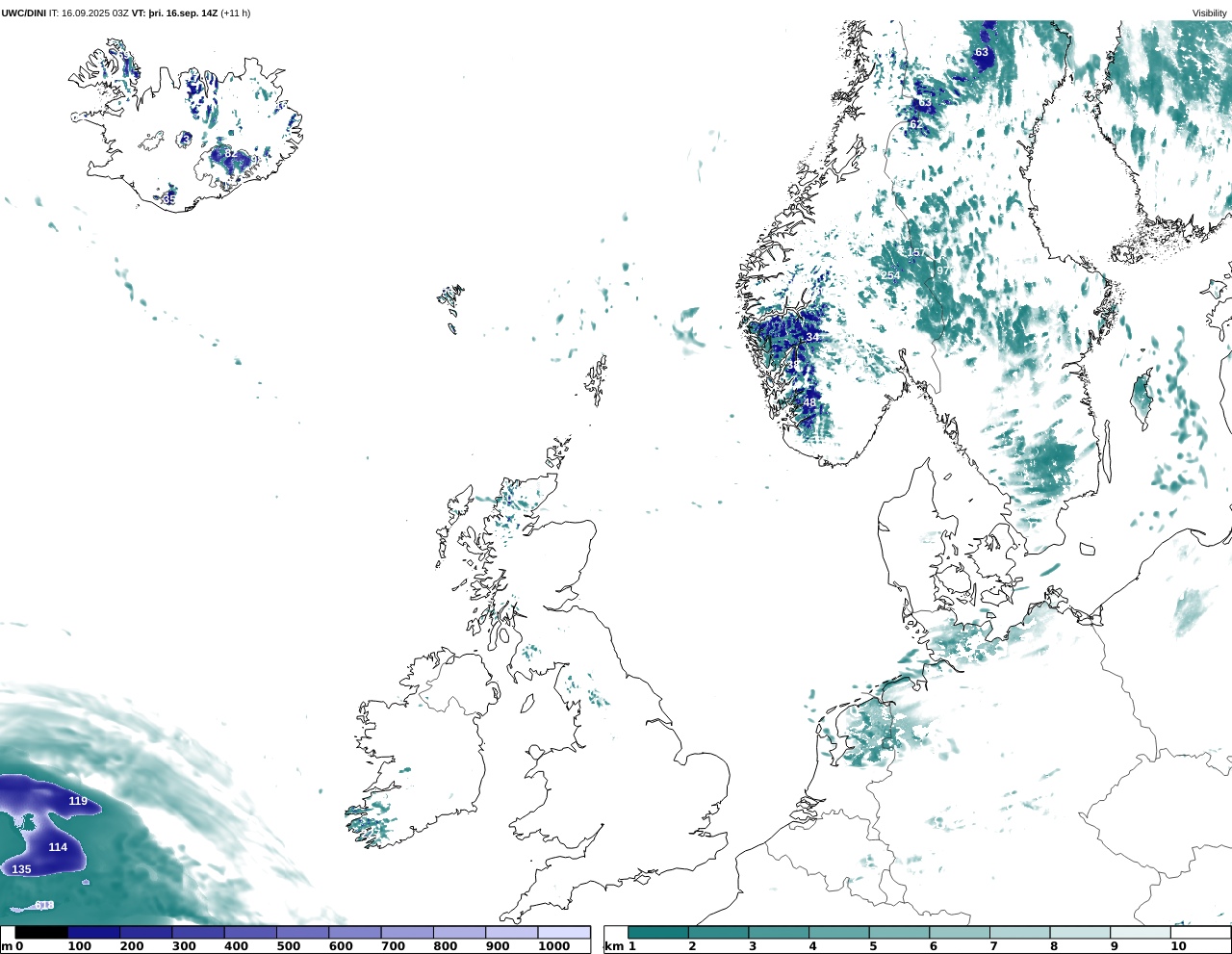Select the 4–5 km legend swatch
1232x954 pixels.
(x=839, y=932)
